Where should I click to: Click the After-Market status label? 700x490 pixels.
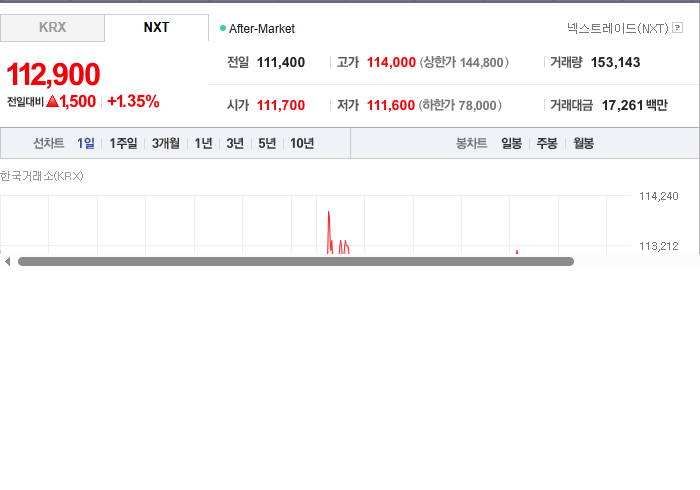click(262, 29)
